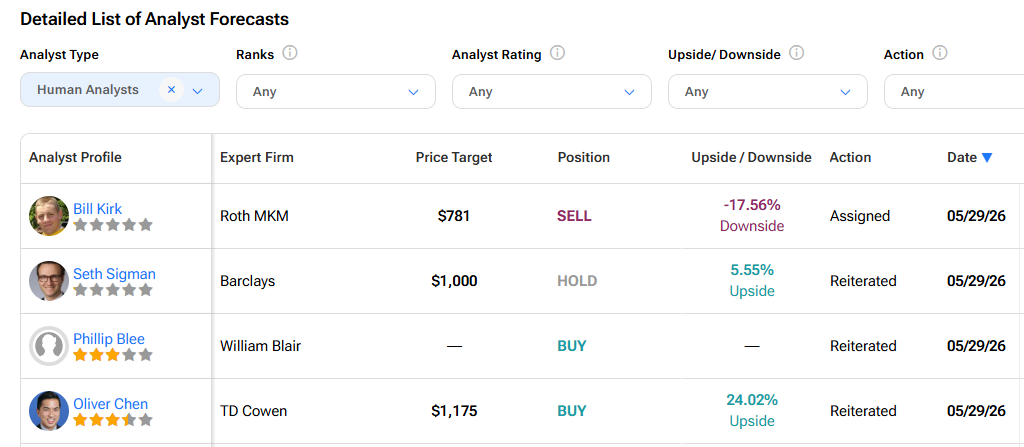Open Bill Kirk's analyst profile link
This screenshot has width=1024, height=447.
click(97, 208)
